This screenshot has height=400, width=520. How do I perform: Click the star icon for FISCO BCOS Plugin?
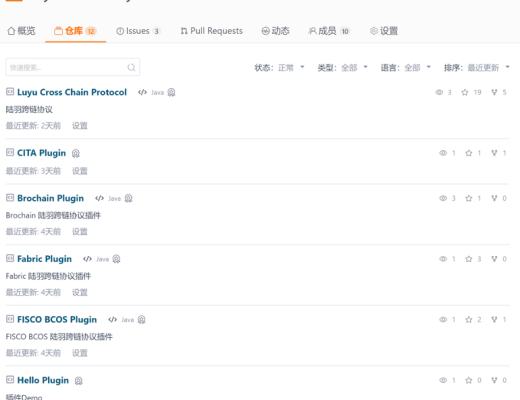(x=469, y=320)
